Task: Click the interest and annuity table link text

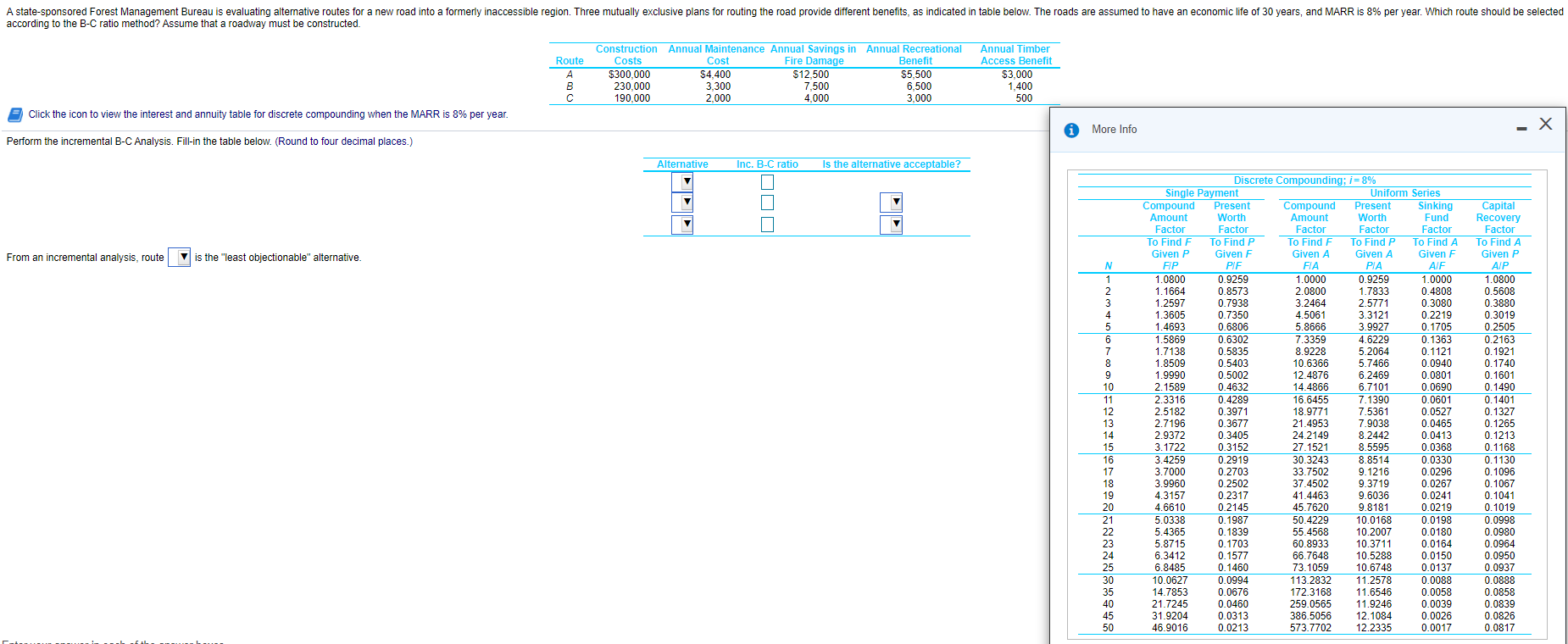Action: pyautogui.click(x=268, y=114)
